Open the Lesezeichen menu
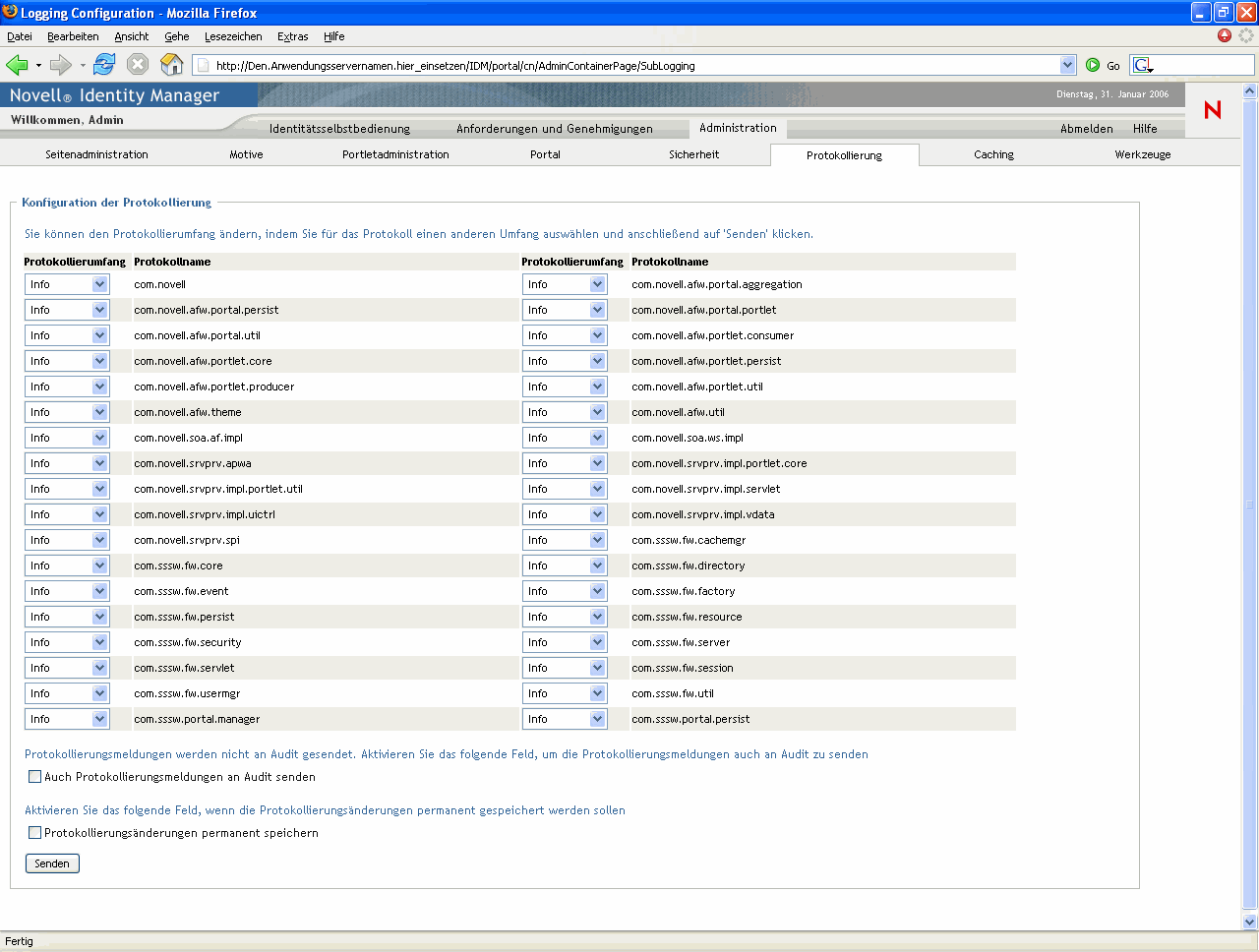1259x952 pixels. tap(233, 36)
